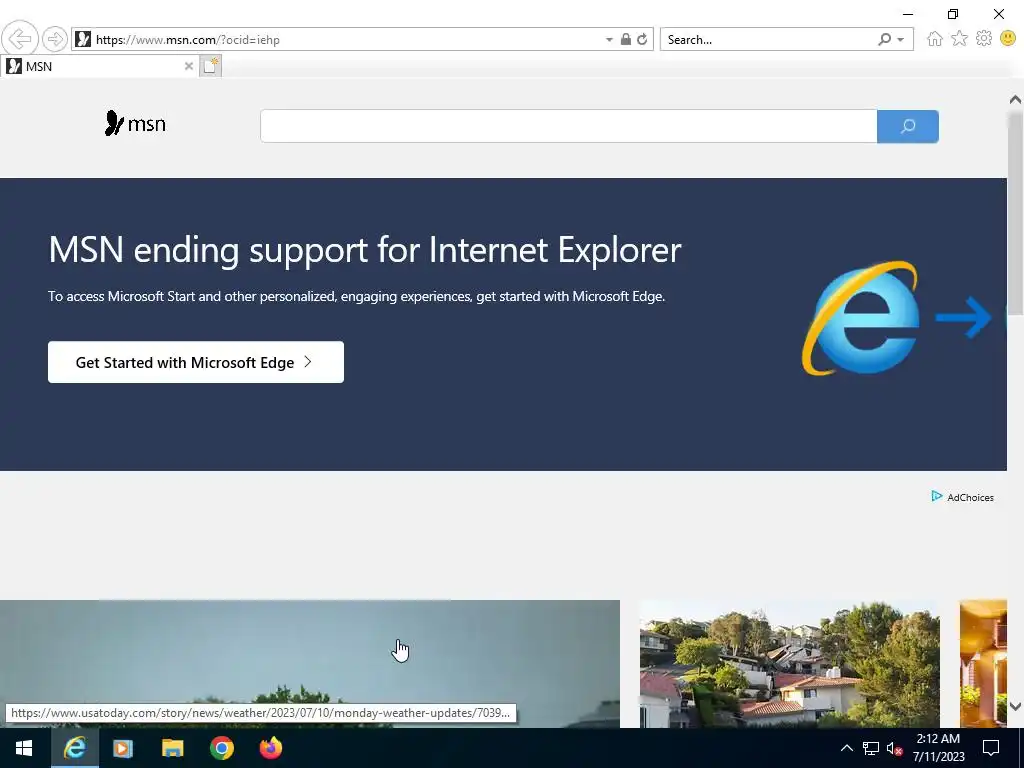This screenshot has height=768, width=1024.
Task: Click Internet Explorer in the taskbar
Action: (75, 748)
